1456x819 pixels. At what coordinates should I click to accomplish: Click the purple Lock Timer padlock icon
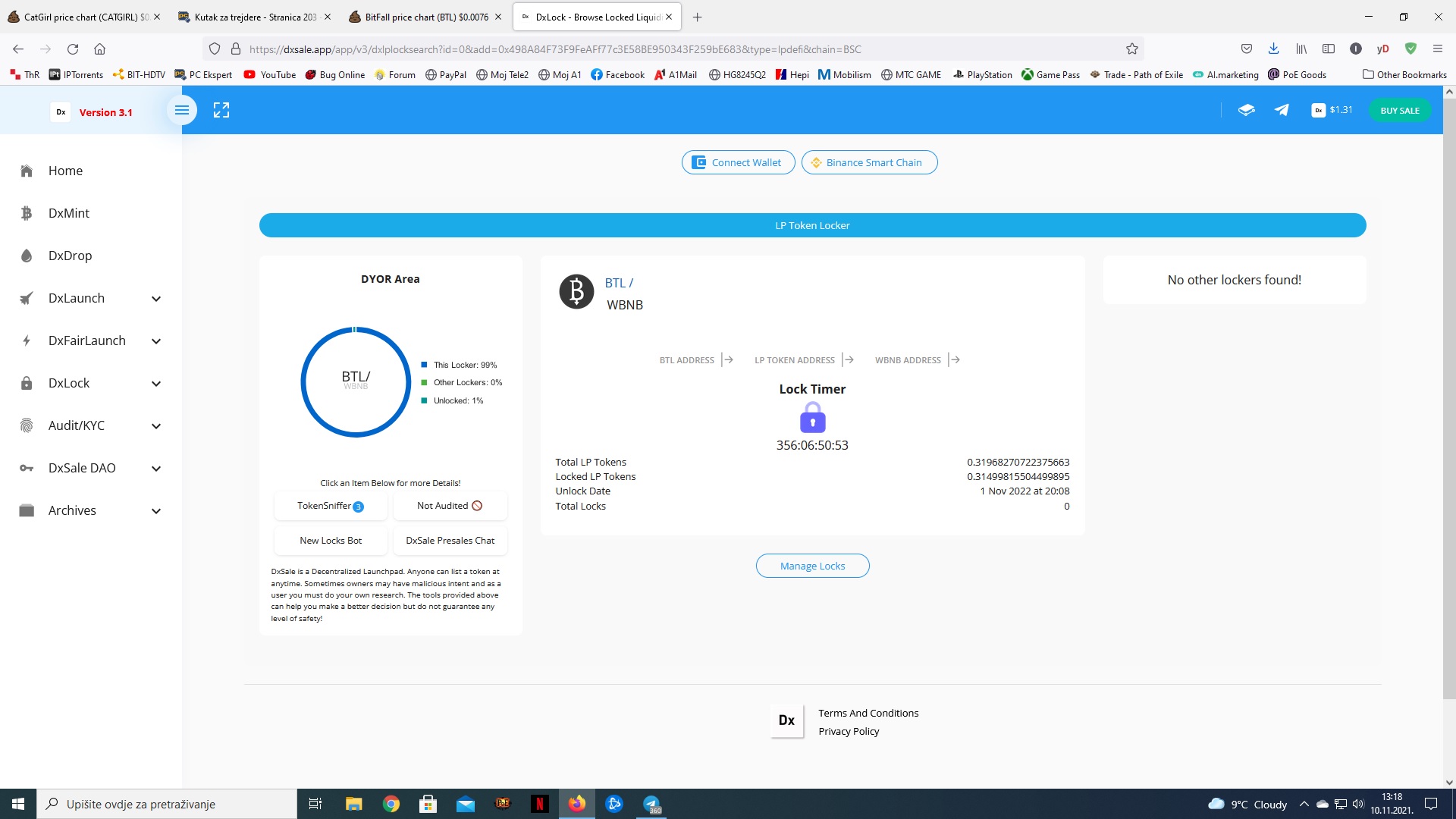point(812,418)
